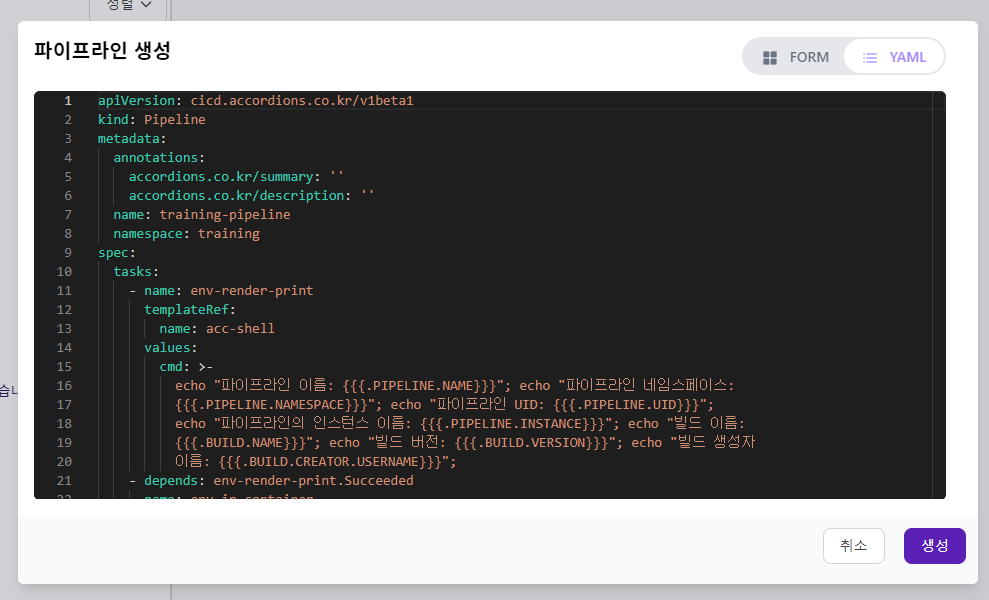Click the {{{.BUILD.CREATOR.USERNAME}}} template variable

point(330,461)
